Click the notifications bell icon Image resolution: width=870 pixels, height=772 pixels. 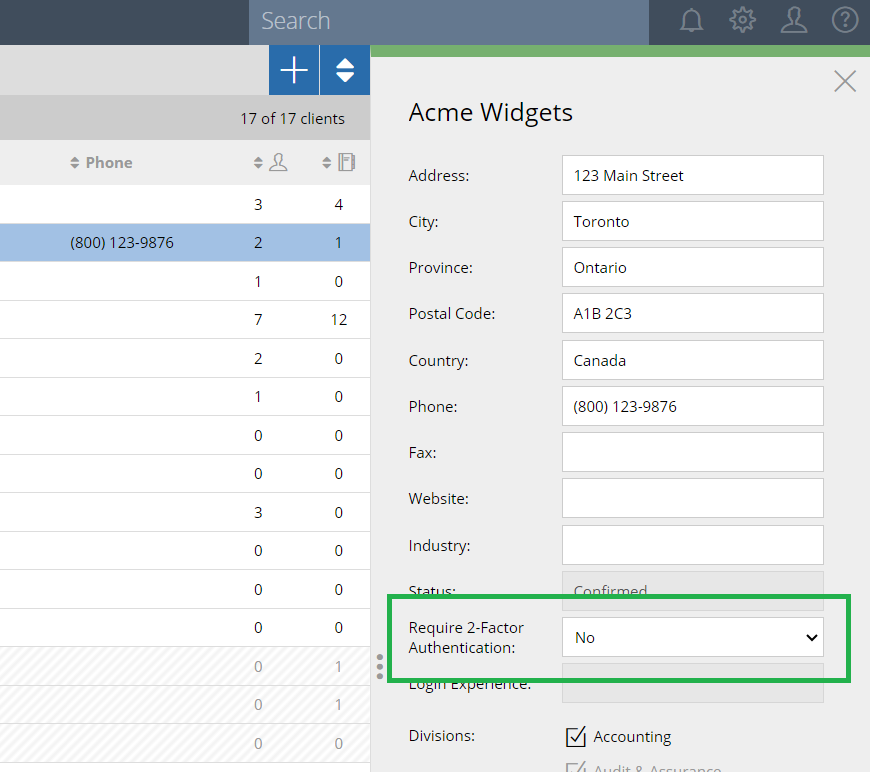coord(691,21)
